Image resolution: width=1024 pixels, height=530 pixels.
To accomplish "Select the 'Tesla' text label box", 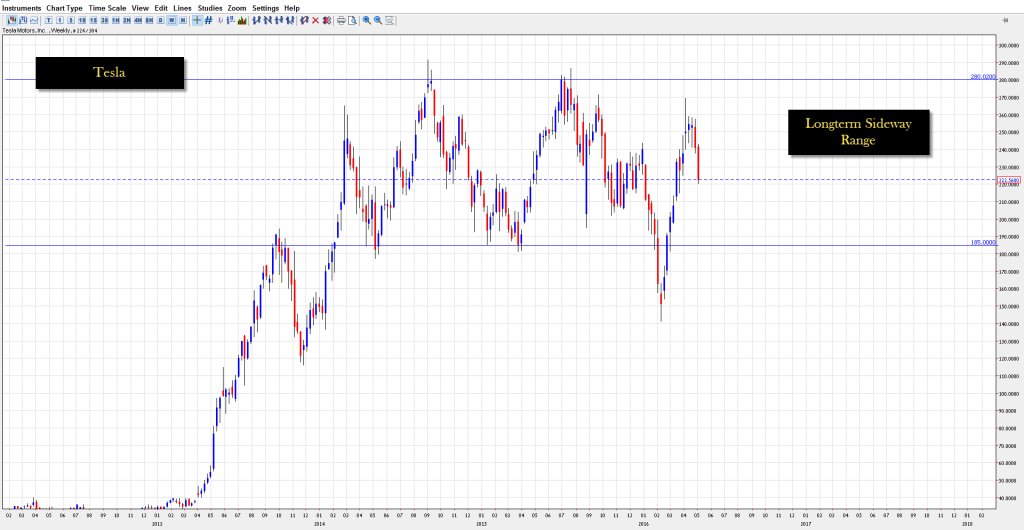I will point(110,72).
